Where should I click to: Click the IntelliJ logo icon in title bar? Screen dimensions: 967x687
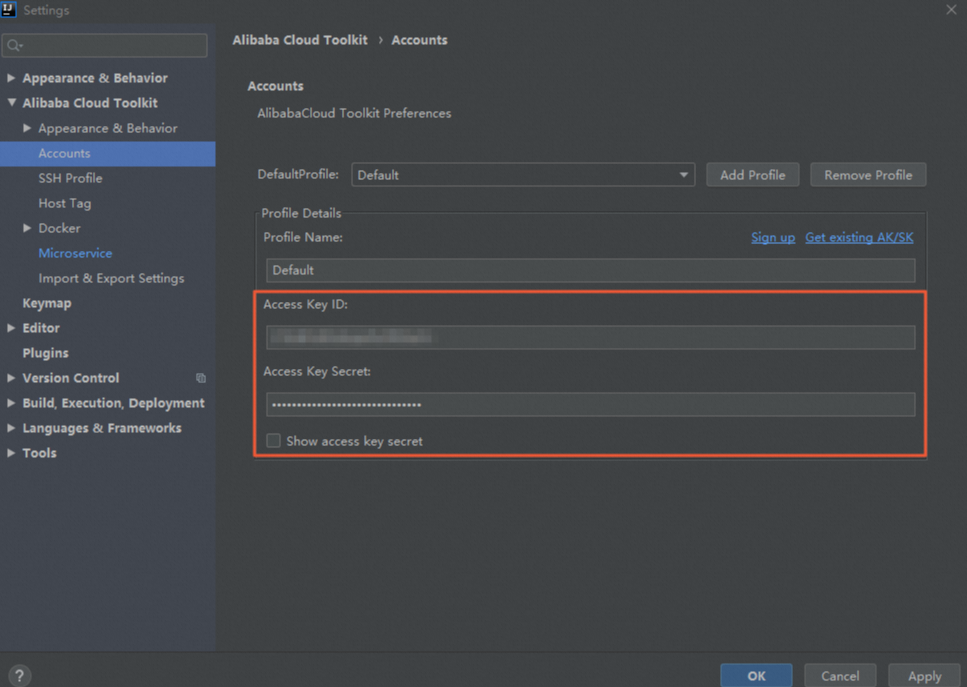9,9
